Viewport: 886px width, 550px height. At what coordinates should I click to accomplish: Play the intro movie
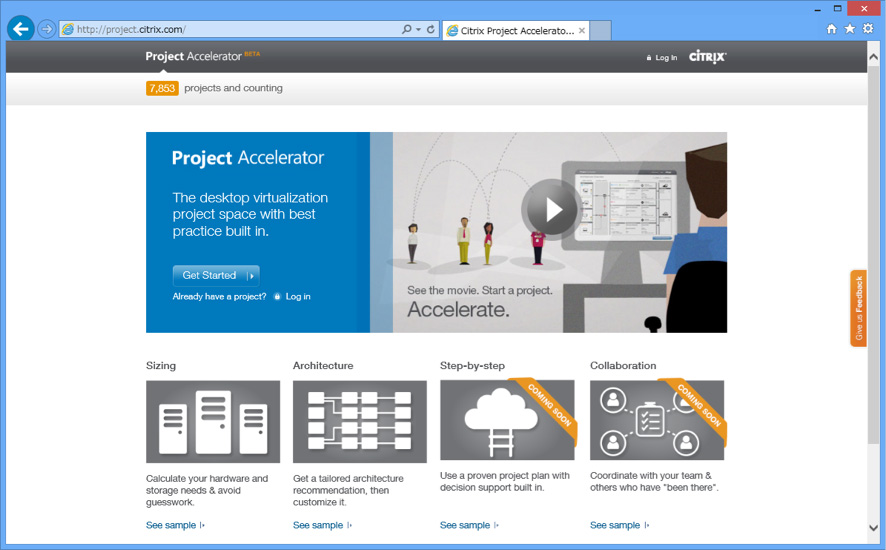pos(550,210)
